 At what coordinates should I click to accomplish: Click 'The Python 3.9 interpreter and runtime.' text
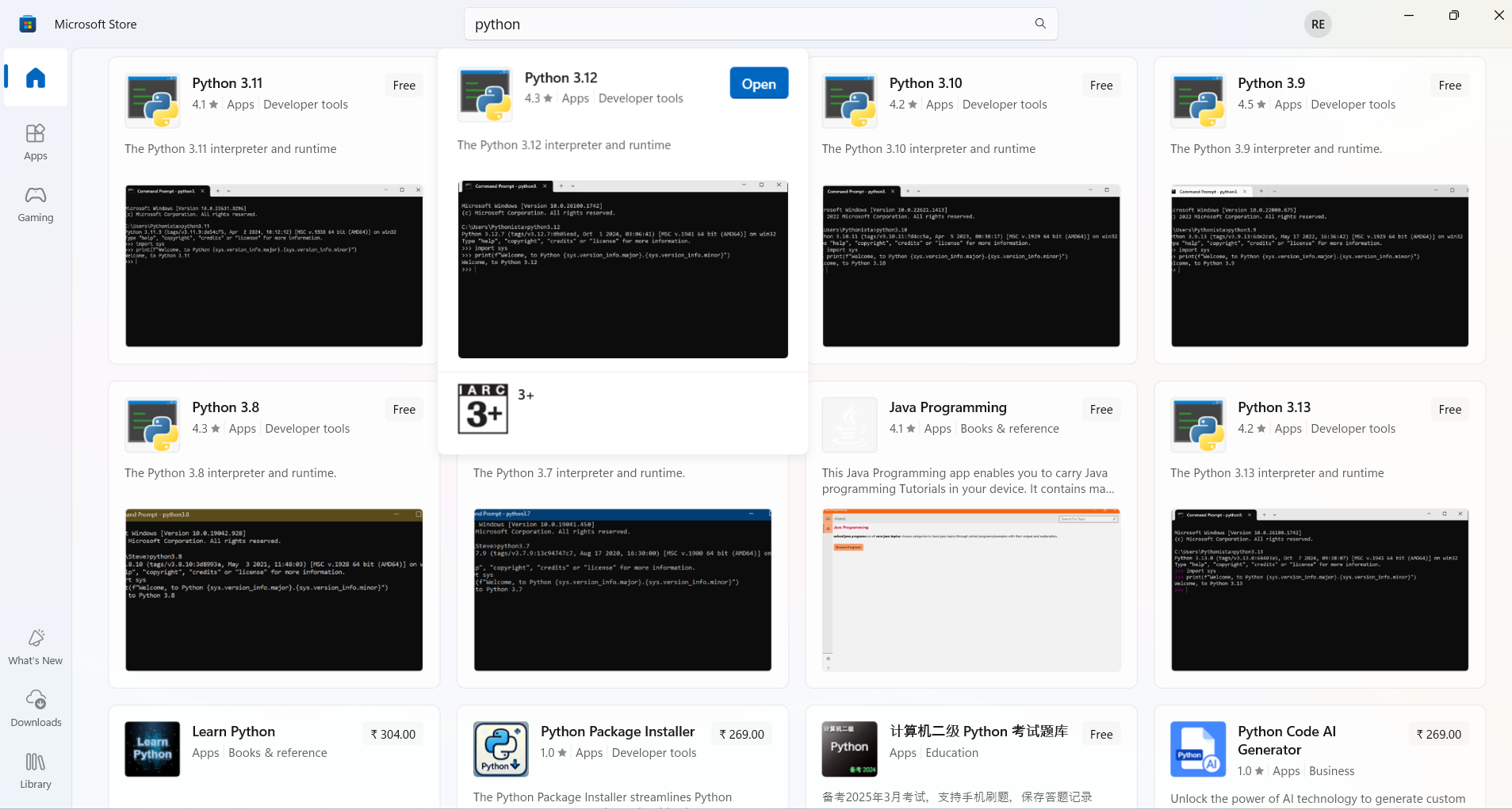coord(1277,149)
